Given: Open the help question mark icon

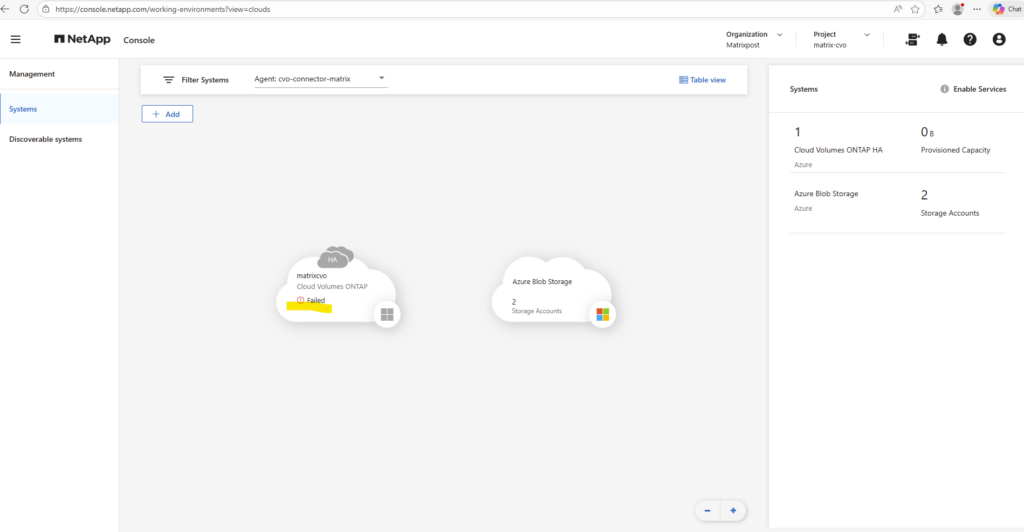Looking at the screenshot, I should coord(969,40).
